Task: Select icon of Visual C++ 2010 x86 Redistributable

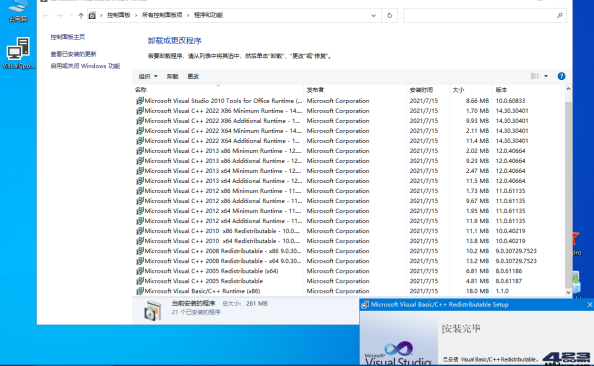Action: tap(140, 231)
